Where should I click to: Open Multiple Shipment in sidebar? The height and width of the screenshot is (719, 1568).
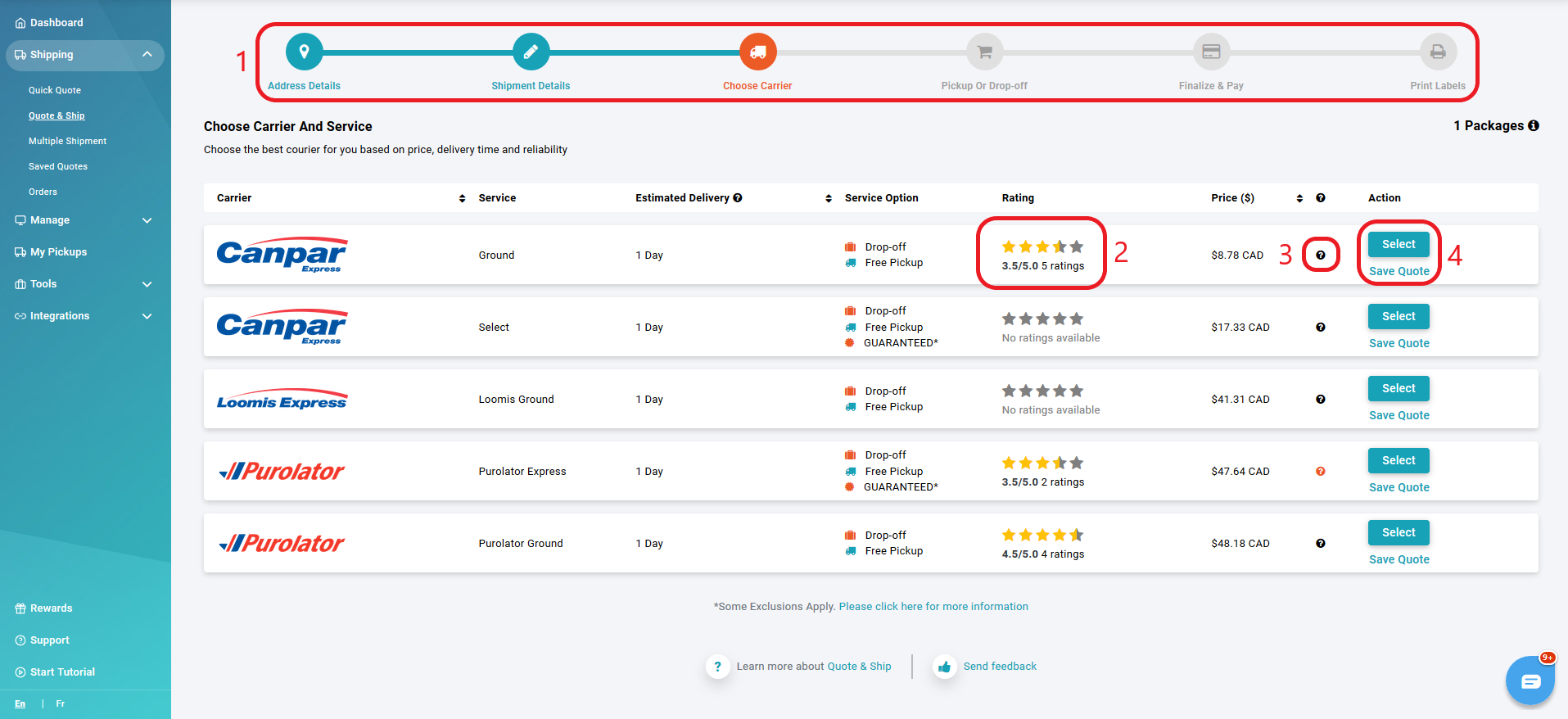[x=67, y=141]
